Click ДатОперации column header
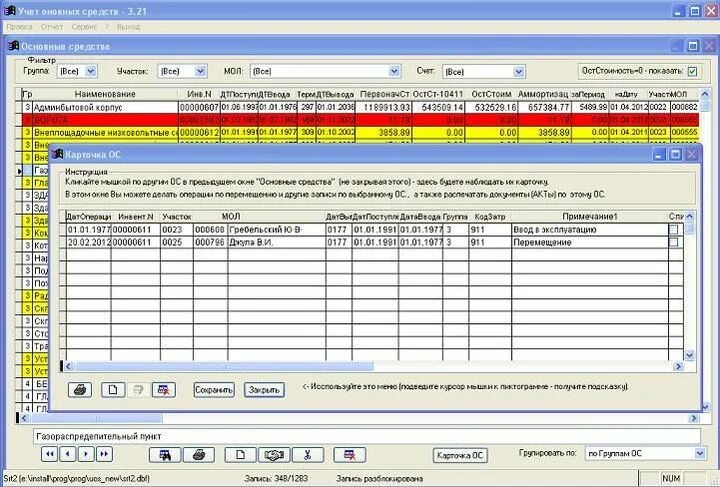The width and height of the screenshot is (720, 487). (89, 216)
